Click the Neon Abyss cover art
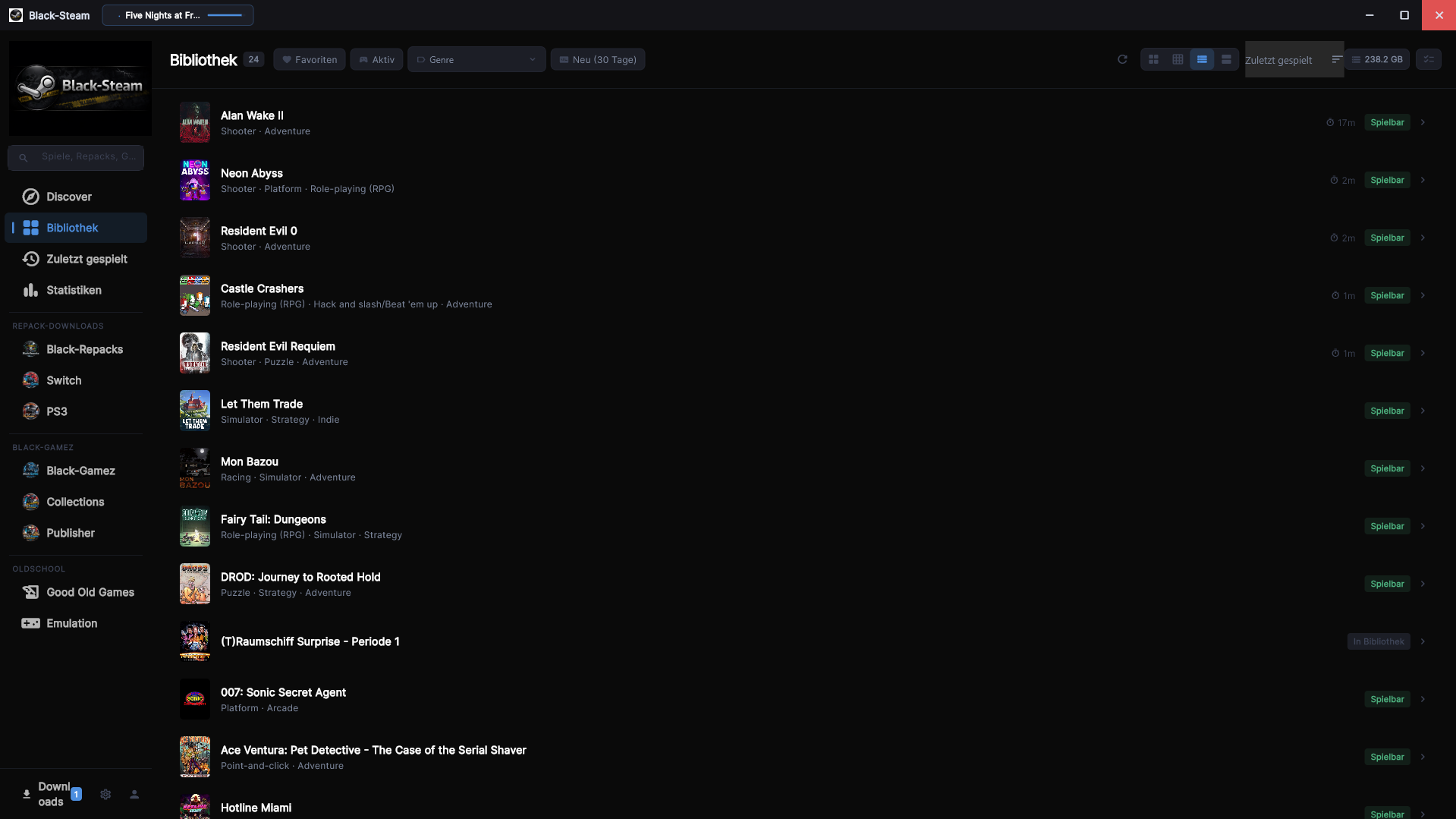The width and height of the screenshot is (1456, 819). click(x=195, y=180)
